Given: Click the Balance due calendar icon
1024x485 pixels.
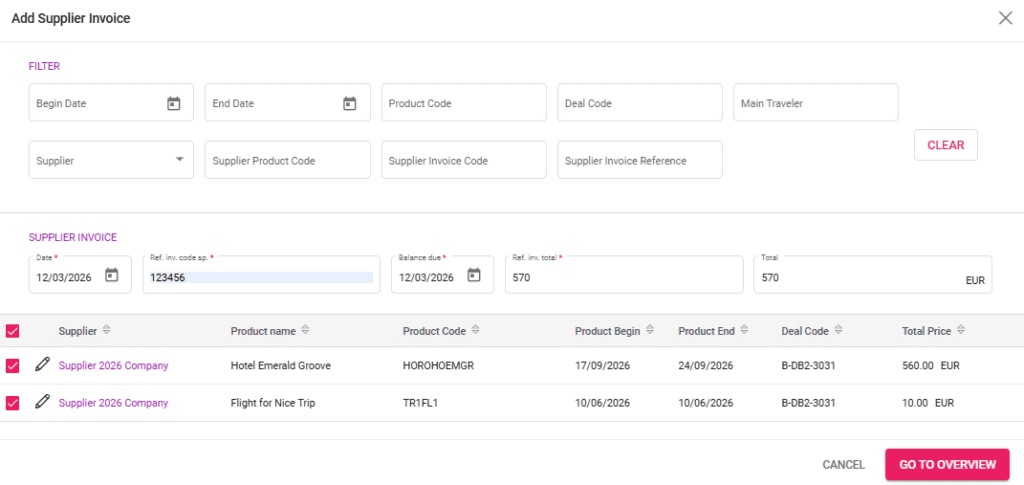Looking at the screenshot, I should 474,276.
